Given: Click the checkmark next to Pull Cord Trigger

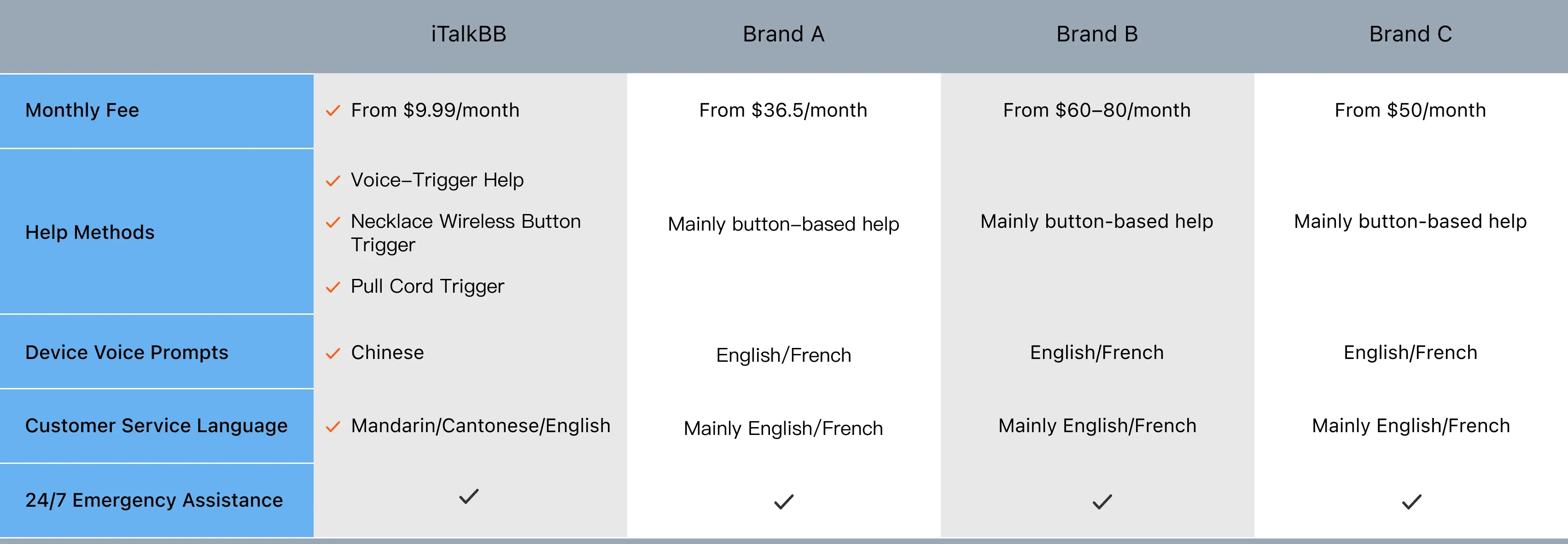Looking at the screenshot, I should tap(332, 287).
